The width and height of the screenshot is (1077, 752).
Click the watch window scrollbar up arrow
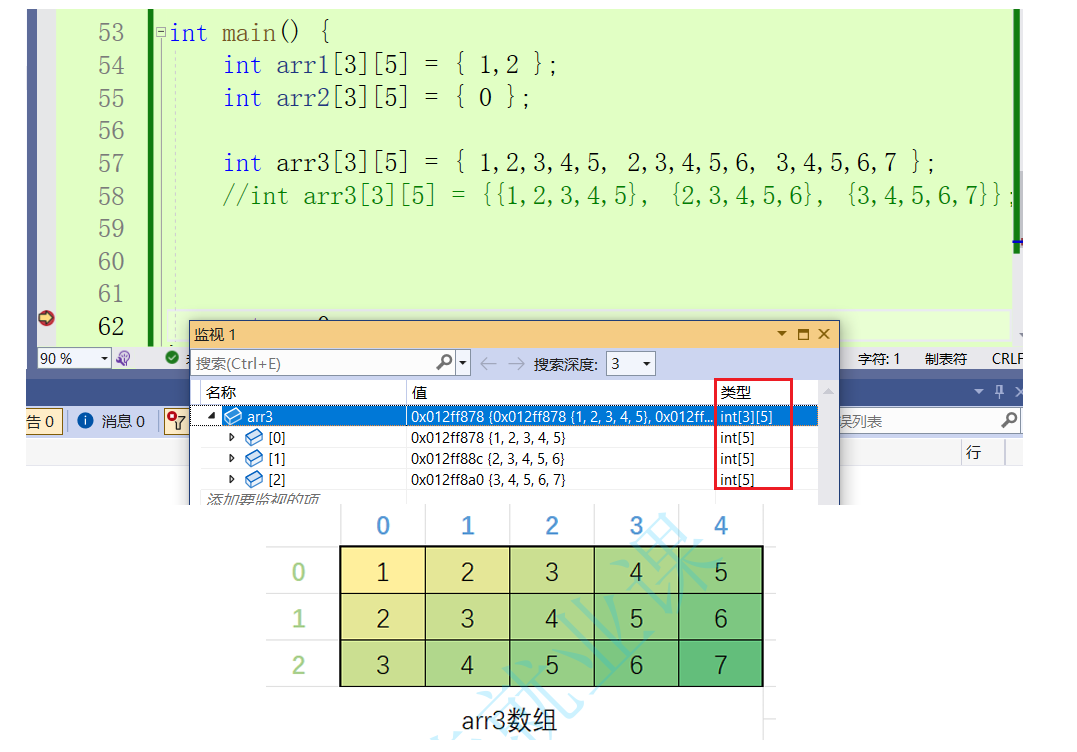point(828,391)
